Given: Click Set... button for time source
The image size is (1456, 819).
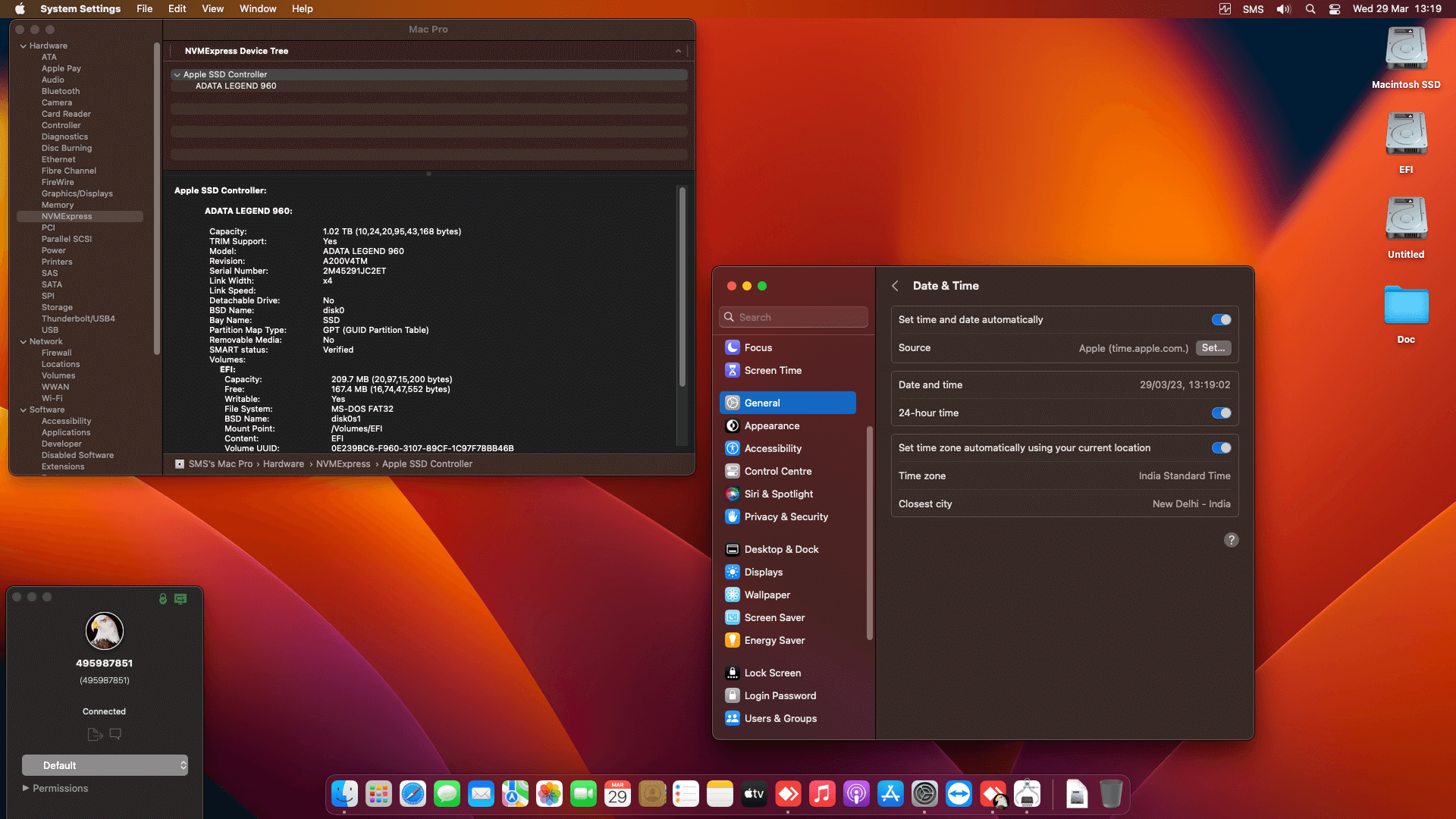Looking at the screenshot, I should tap(1213, 348).
